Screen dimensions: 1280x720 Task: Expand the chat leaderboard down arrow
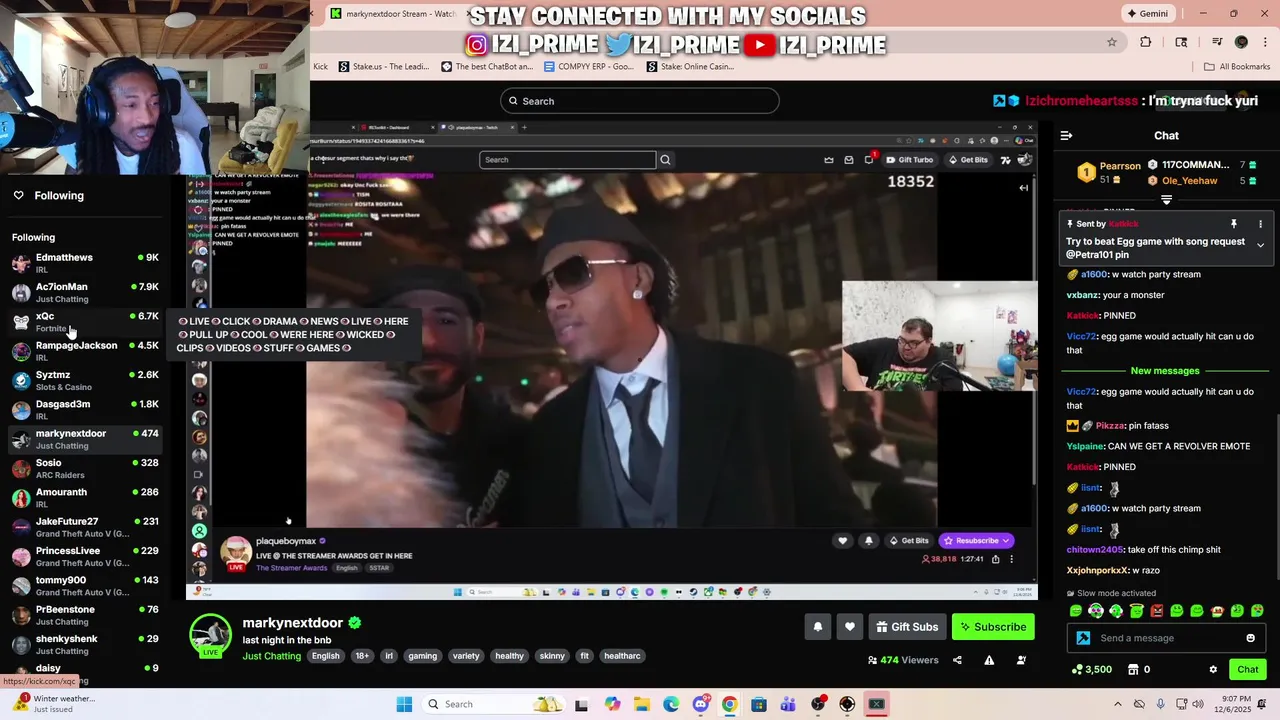(x=1166, y=200)
